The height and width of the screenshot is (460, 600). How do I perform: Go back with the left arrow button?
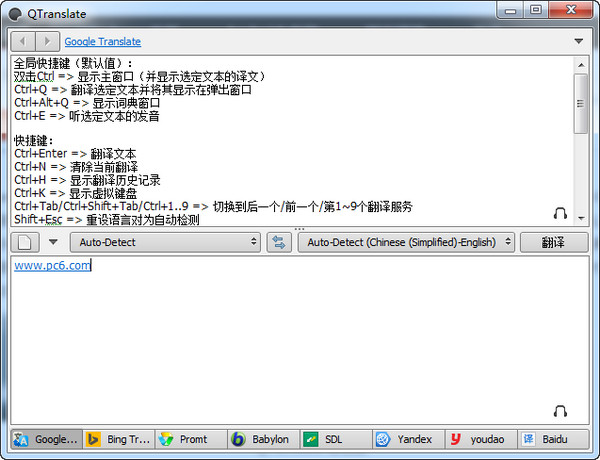[23, 41]
